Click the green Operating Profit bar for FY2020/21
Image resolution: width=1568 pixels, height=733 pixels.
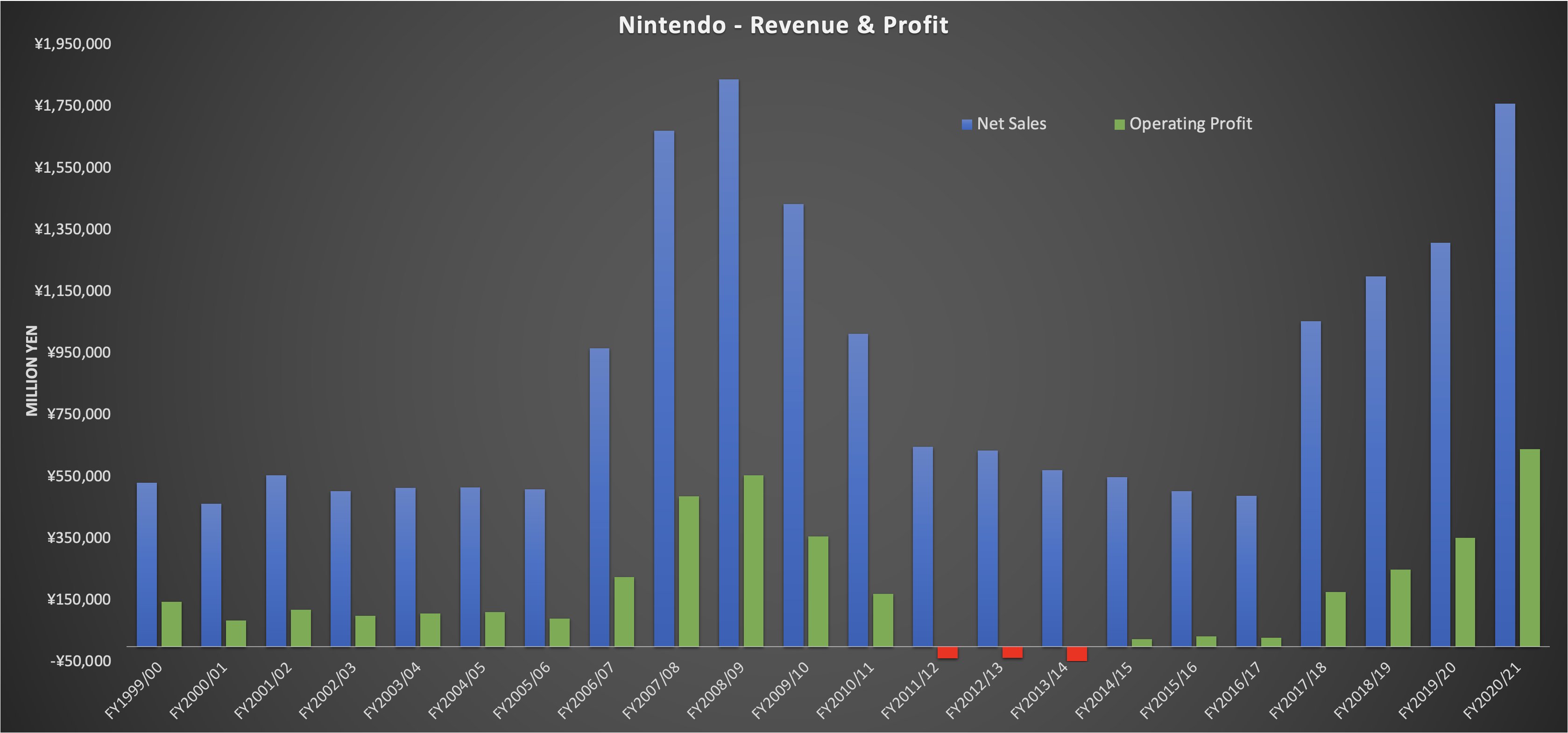(x=1530, y=548)
